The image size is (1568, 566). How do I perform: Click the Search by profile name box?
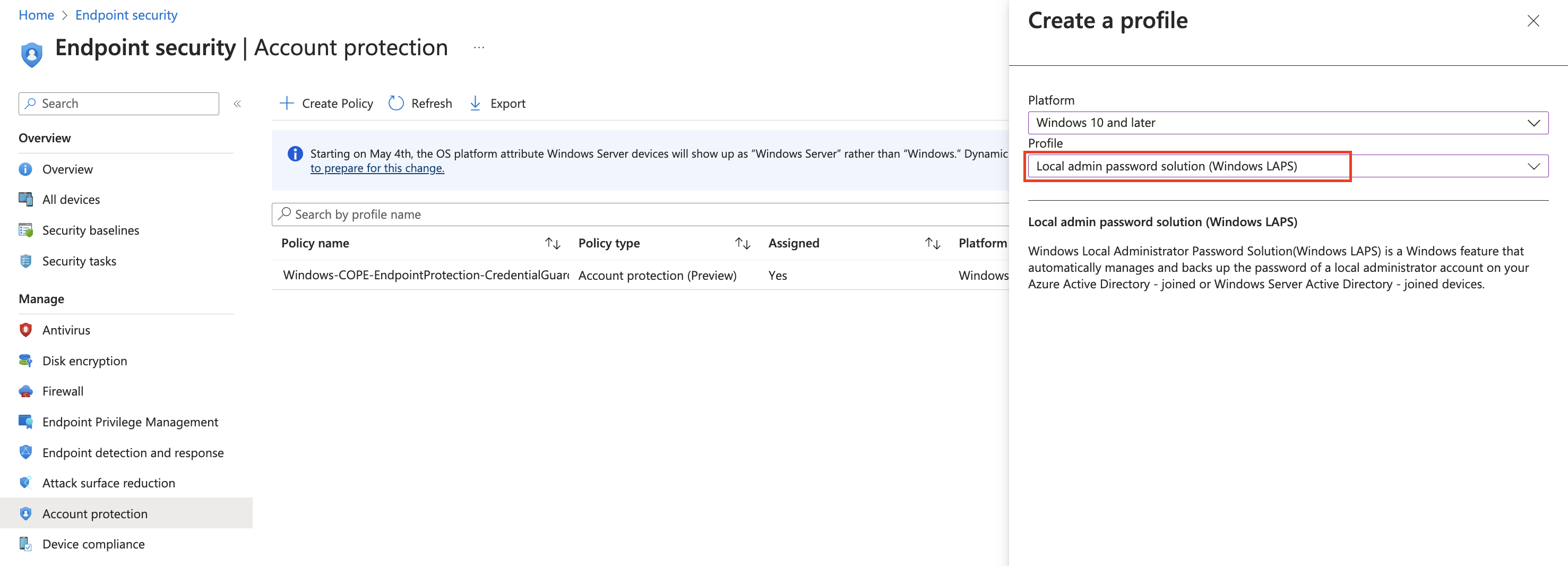(640, 214)
